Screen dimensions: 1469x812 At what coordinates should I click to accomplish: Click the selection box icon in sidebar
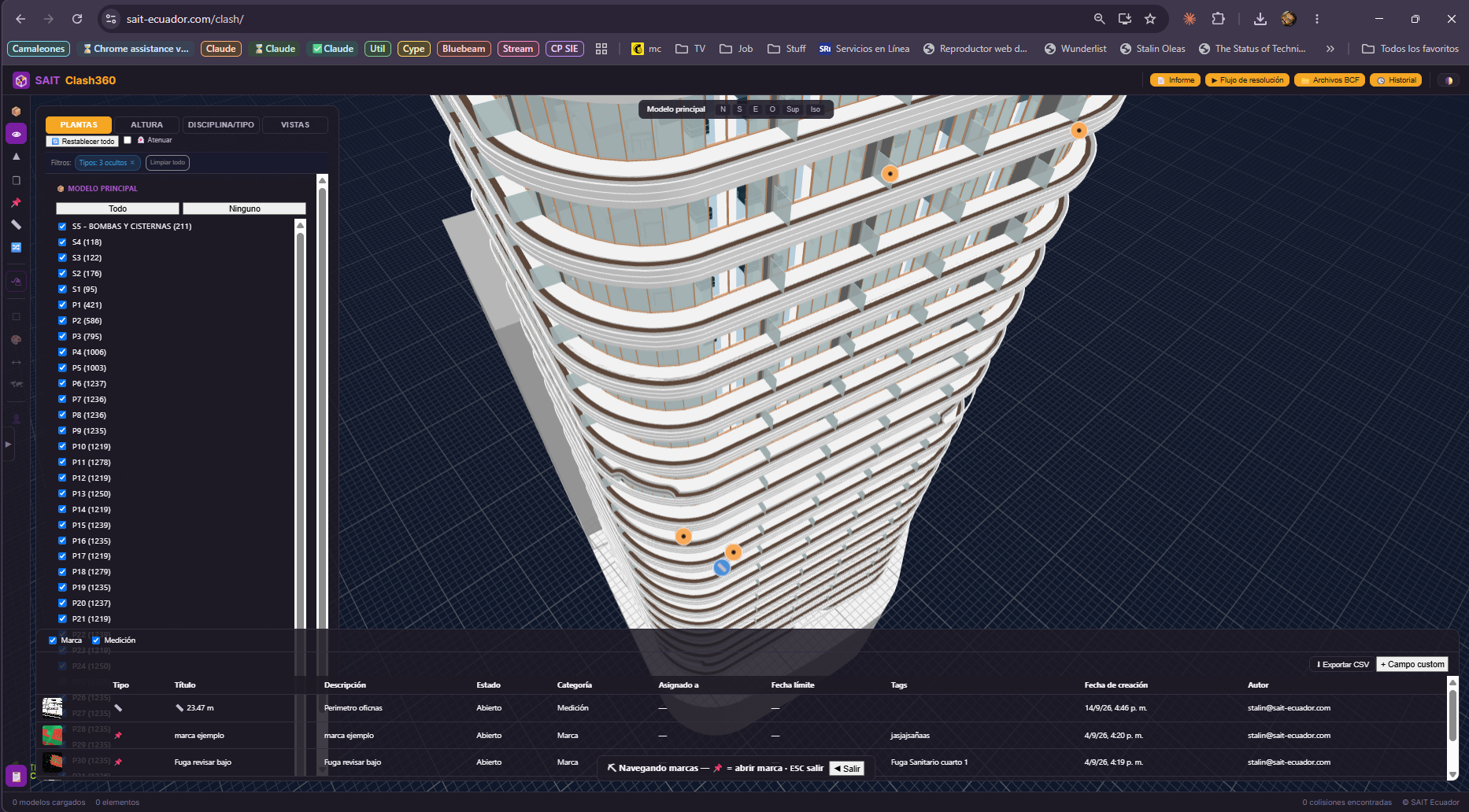[16, 317]
